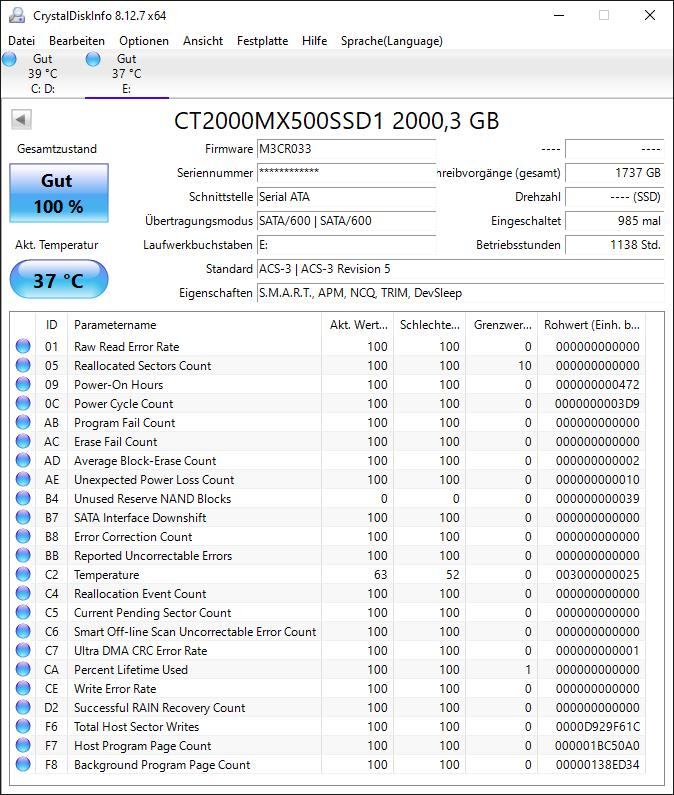Click status orb for Average Block-Erase Count
This screenshot has width=674, height=795.
(x=23, y=460)
